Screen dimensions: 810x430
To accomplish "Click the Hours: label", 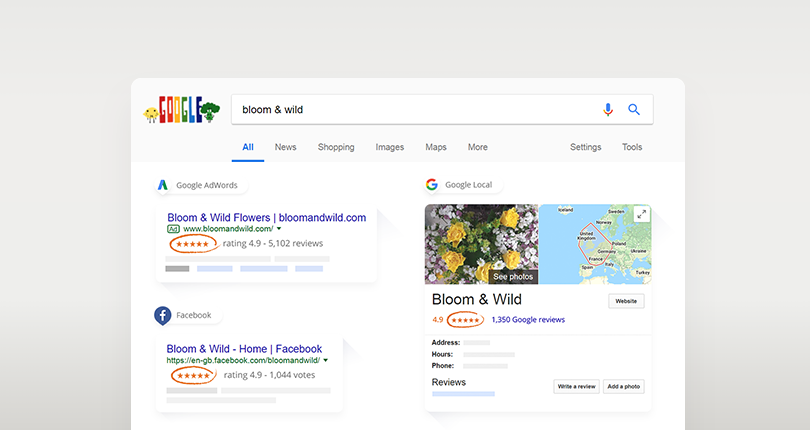I will (x=442, y=355).
